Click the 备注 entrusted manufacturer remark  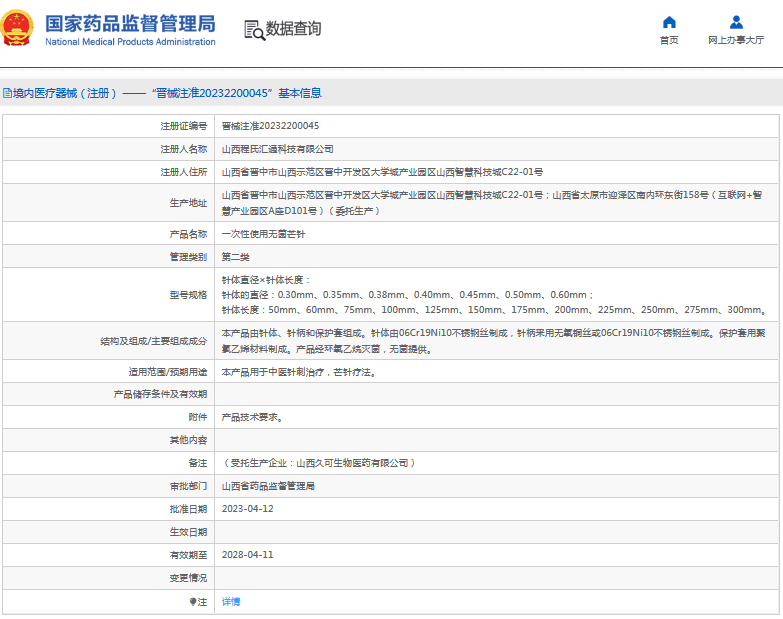point(319,463)
